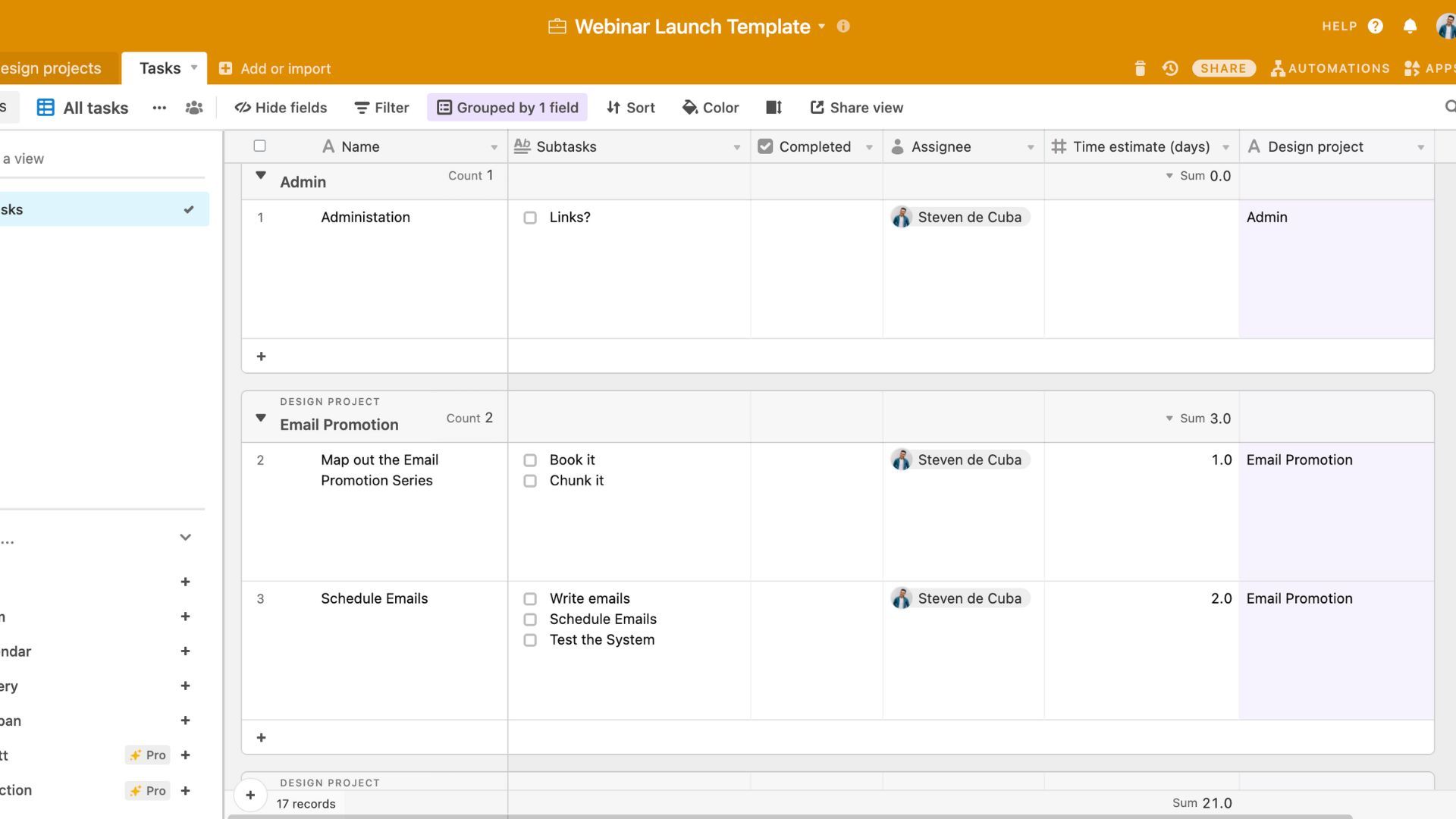Screen dimensions: 1456x819
Task: Open the notifications bell
Action: (1410, 27)
